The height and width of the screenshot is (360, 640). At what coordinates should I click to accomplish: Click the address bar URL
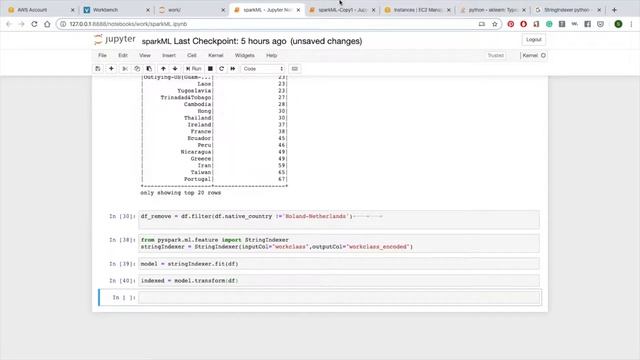pos(128,24)
